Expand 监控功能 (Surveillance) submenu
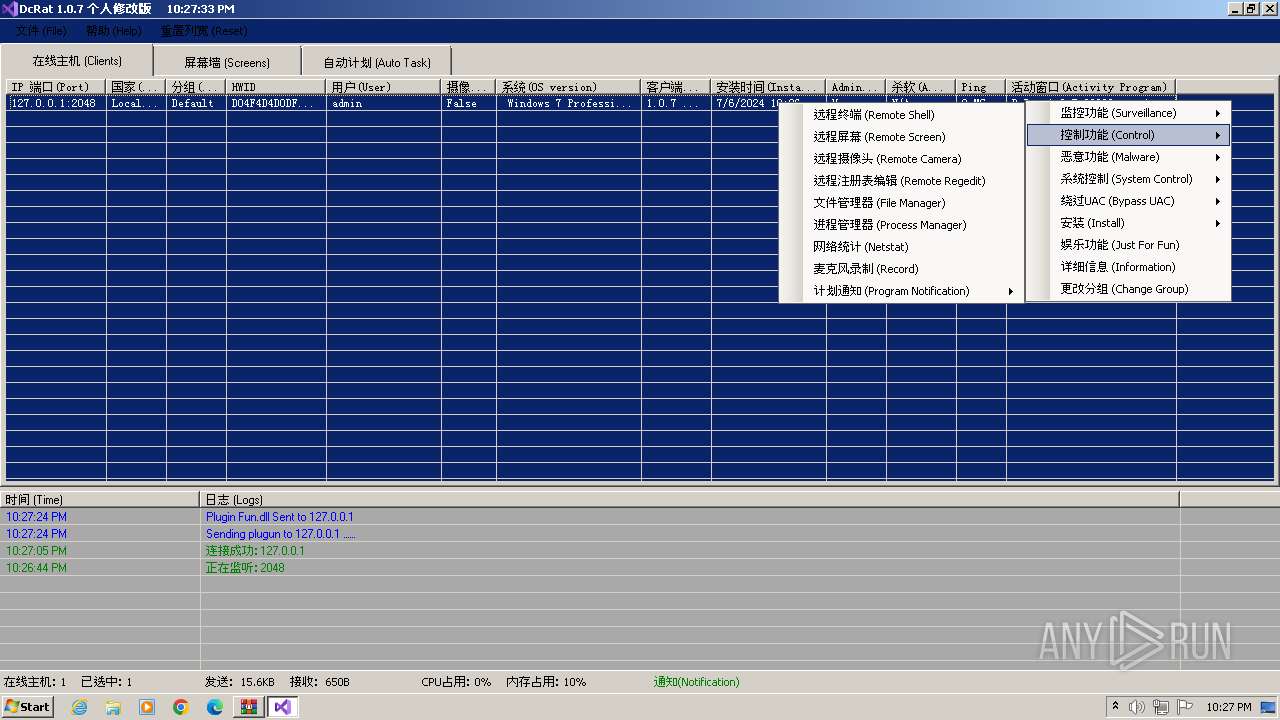This screenshot has height=720, width=1280. [1128, 113]
